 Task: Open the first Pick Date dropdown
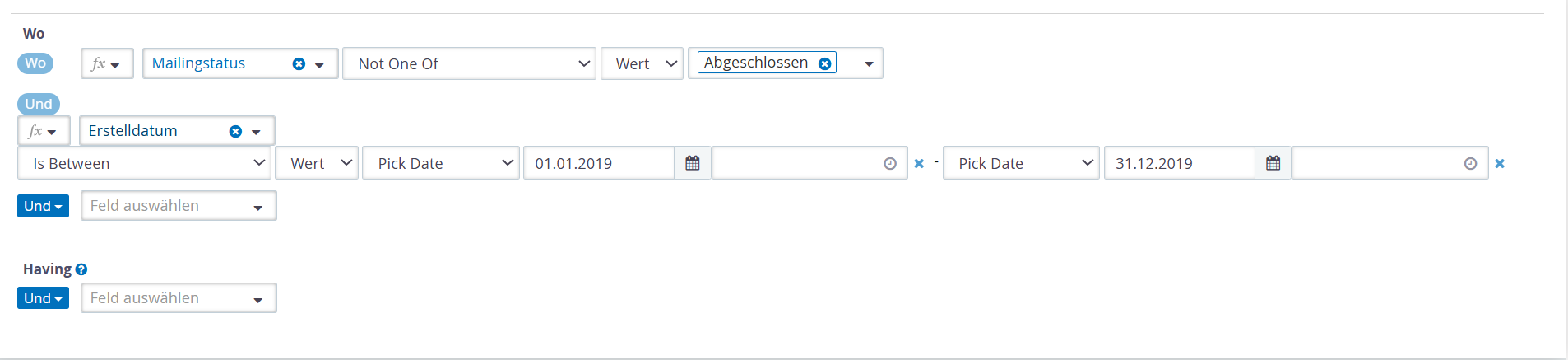(x=441, y=163)
